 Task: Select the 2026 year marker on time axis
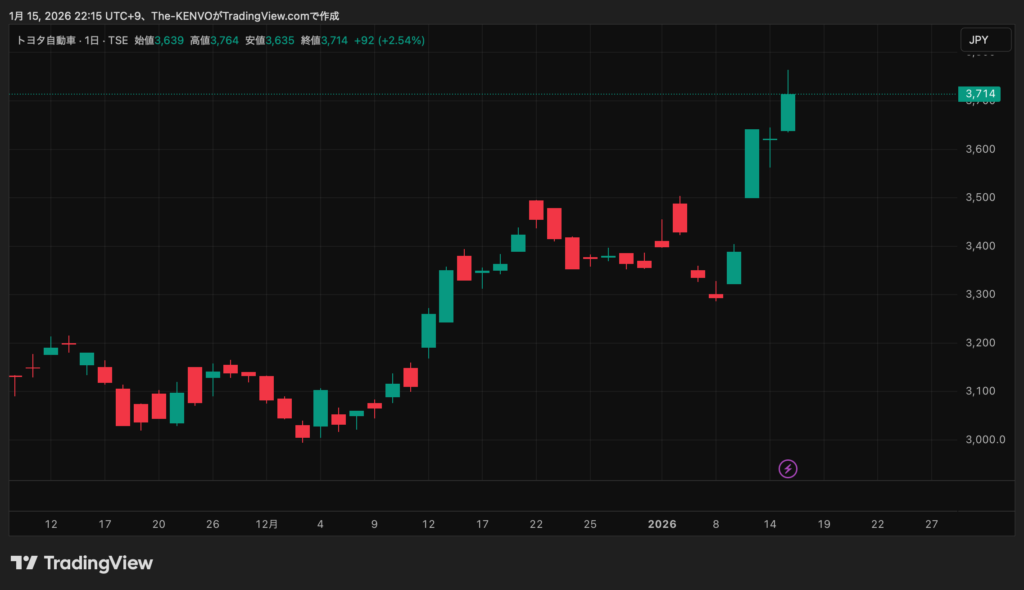click(662, 524)
